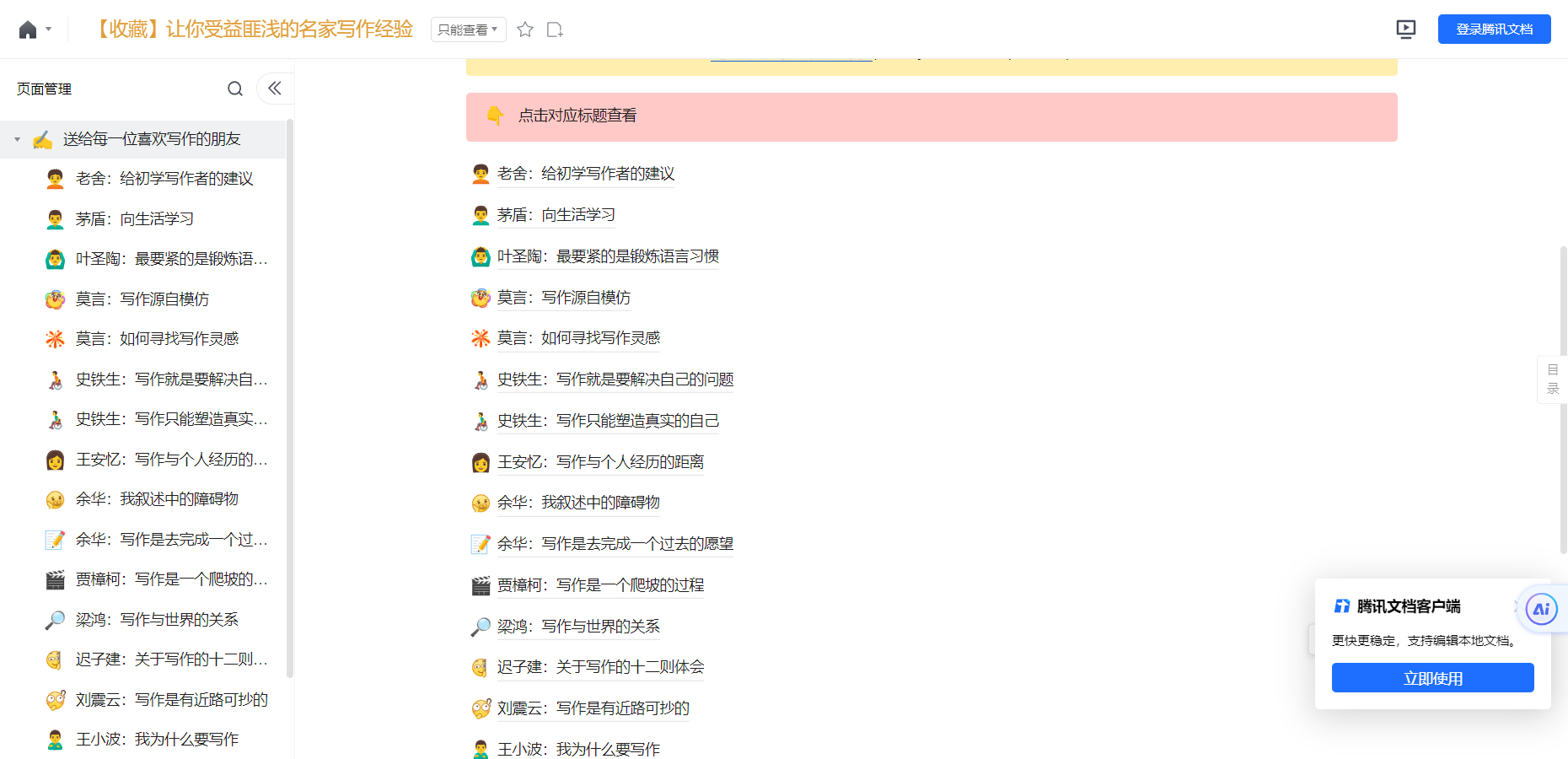1568x759 pixels.
Task: Follow link 迟子建：关于写作的十二则体会
Action: 600,667
